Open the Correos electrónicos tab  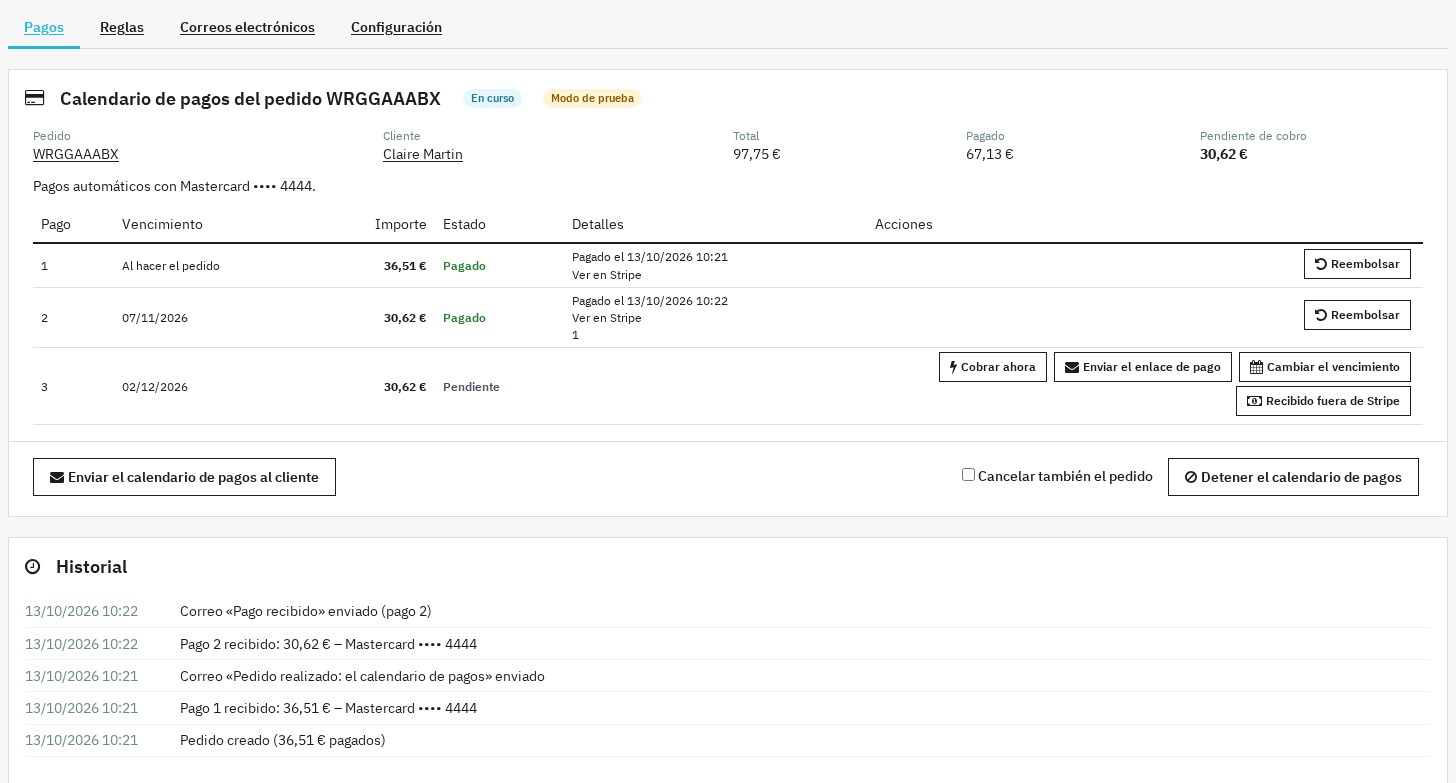247,27
